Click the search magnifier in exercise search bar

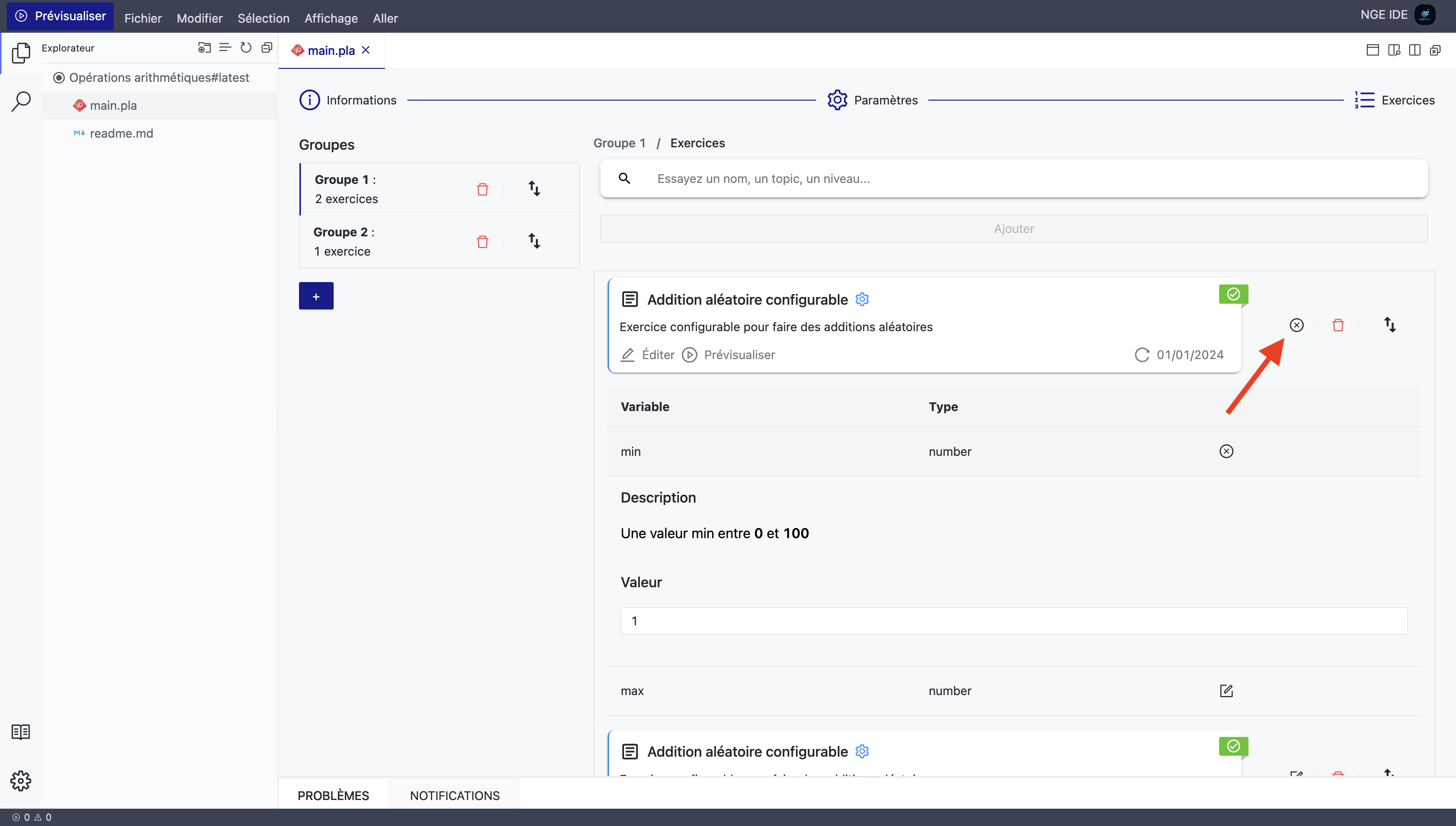pos(624,179)
